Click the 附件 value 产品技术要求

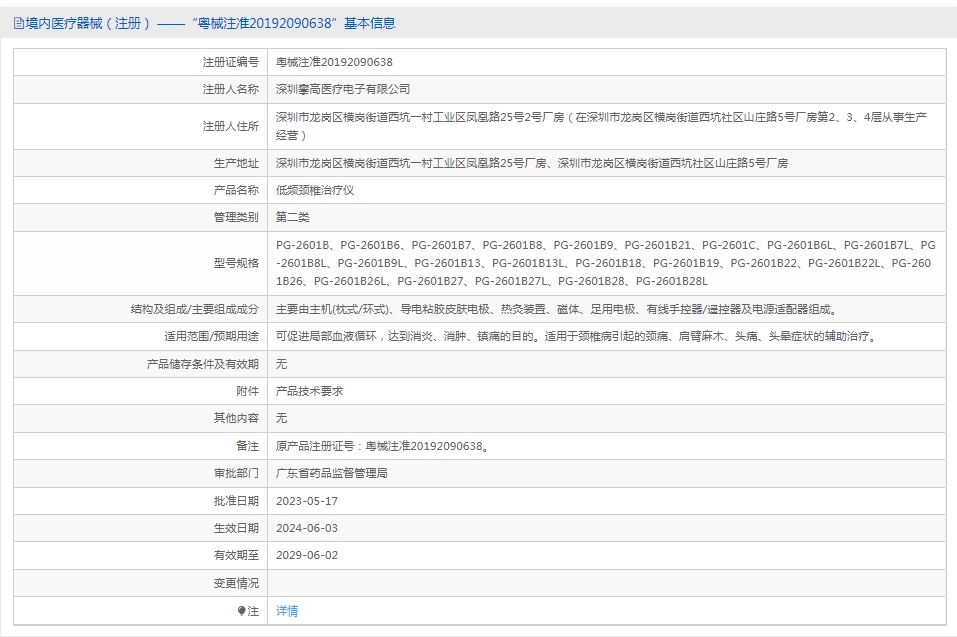pyautogui.click(x=309, y=391)
